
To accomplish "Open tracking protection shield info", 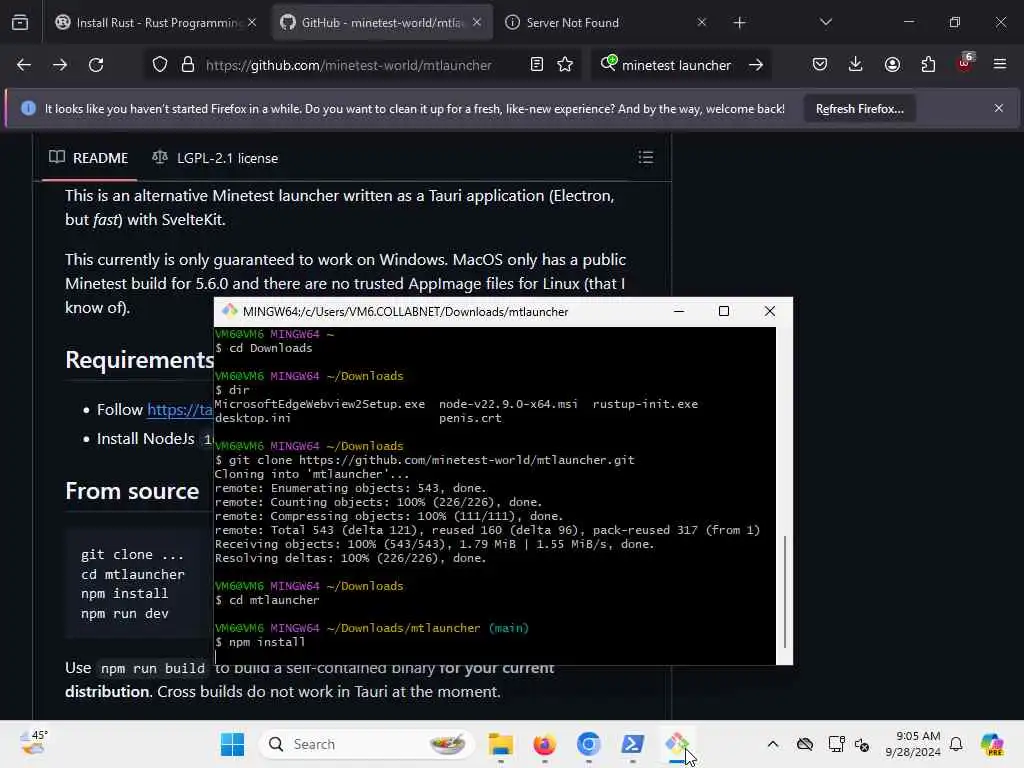I will [160, 65].
